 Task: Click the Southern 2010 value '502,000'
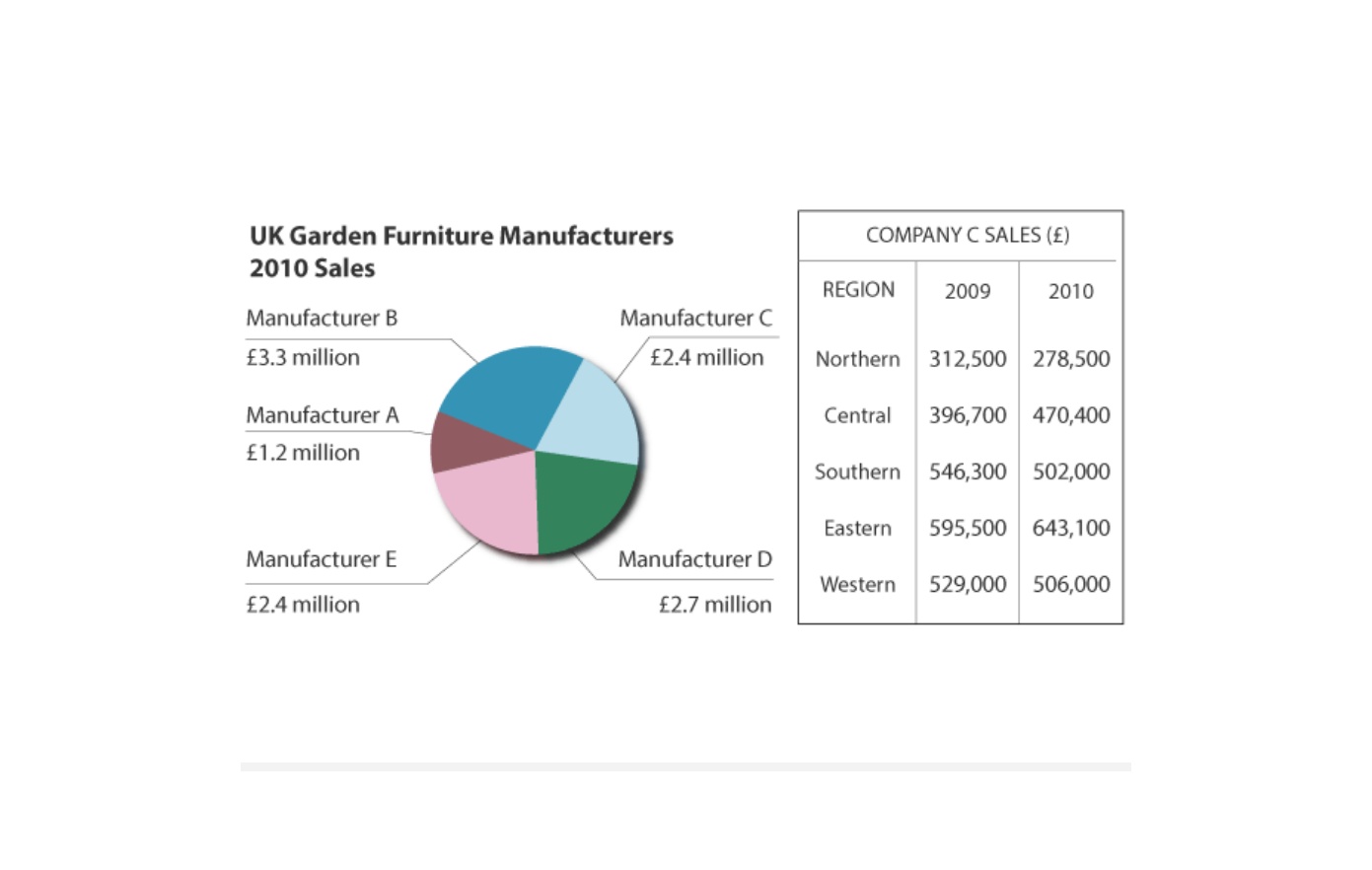[1071, 471]
